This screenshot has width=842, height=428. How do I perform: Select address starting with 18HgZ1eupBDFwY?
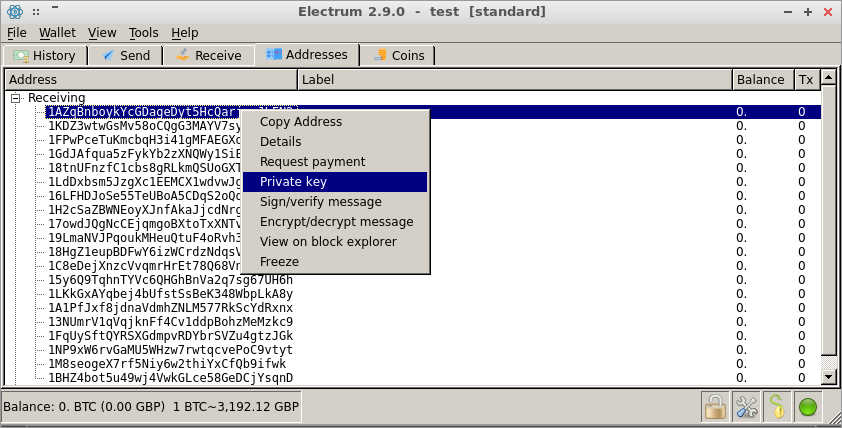coord(144,251)
